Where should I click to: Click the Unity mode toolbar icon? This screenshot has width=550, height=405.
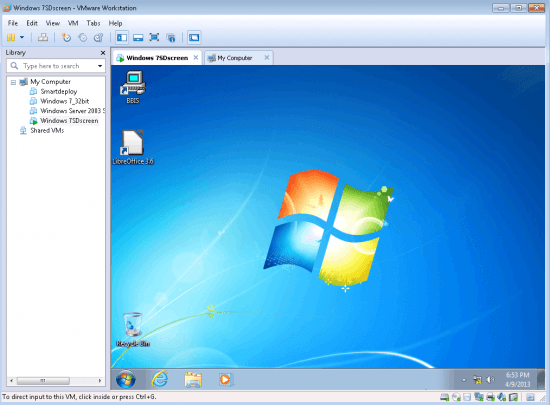coord(171,37)
